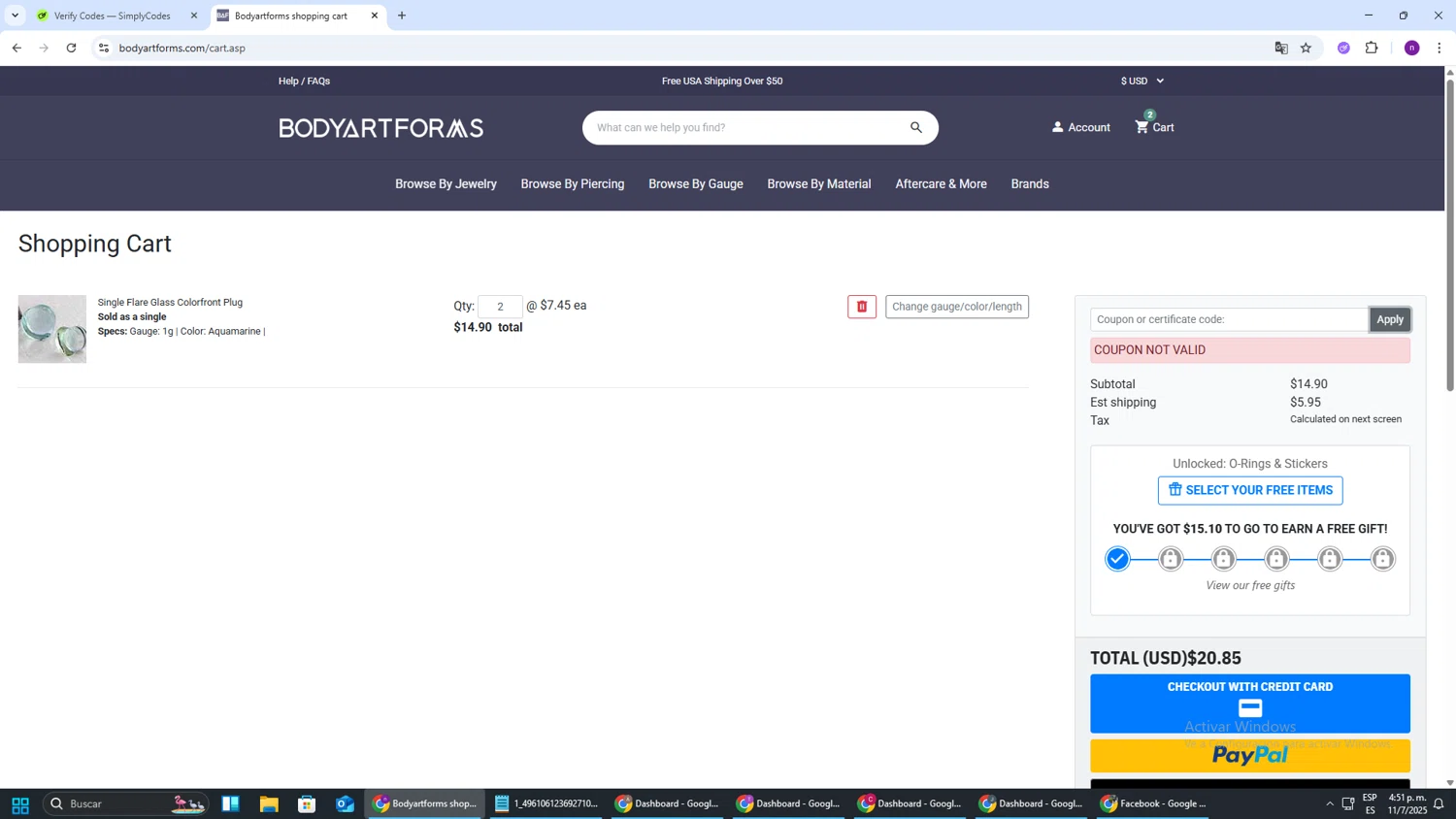Click the last locked free gift icon
Image resolution: width=1456 pixels, height=819 pixels.
pyautogui.click(x=1382, y=559)
